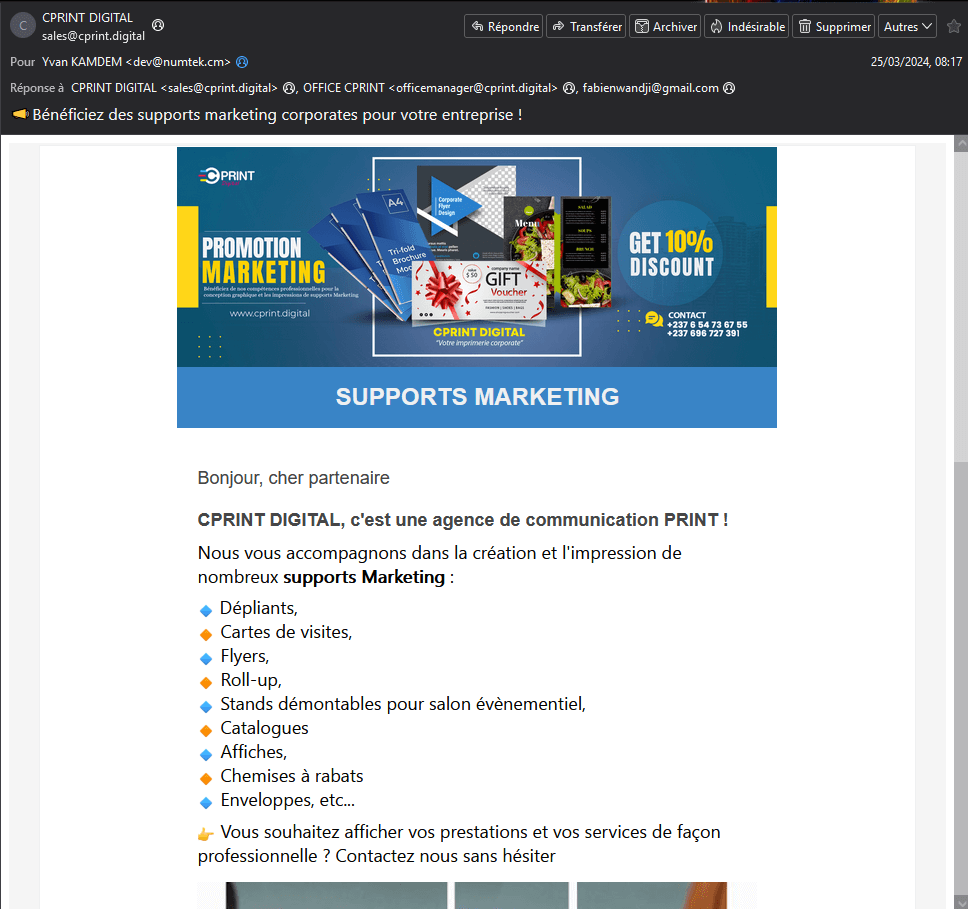
Task: Click the Répondre reply button
Action: 504,27
